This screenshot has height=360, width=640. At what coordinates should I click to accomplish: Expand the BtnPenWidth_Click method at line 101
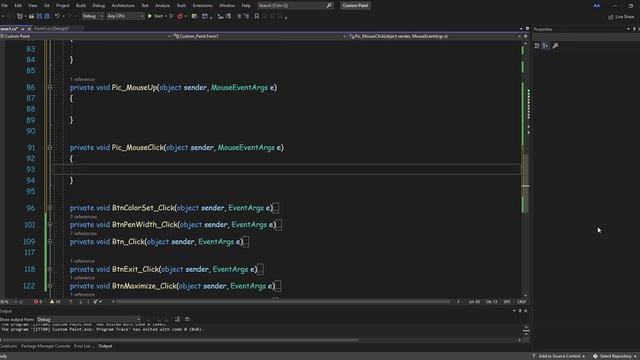50,224
